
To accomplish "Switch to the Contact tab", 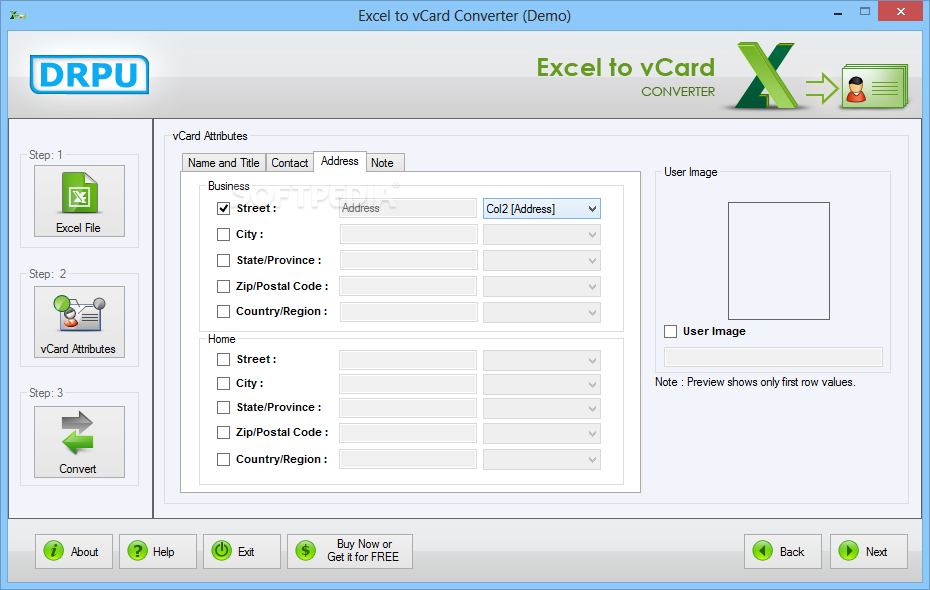I will point(289,162).
